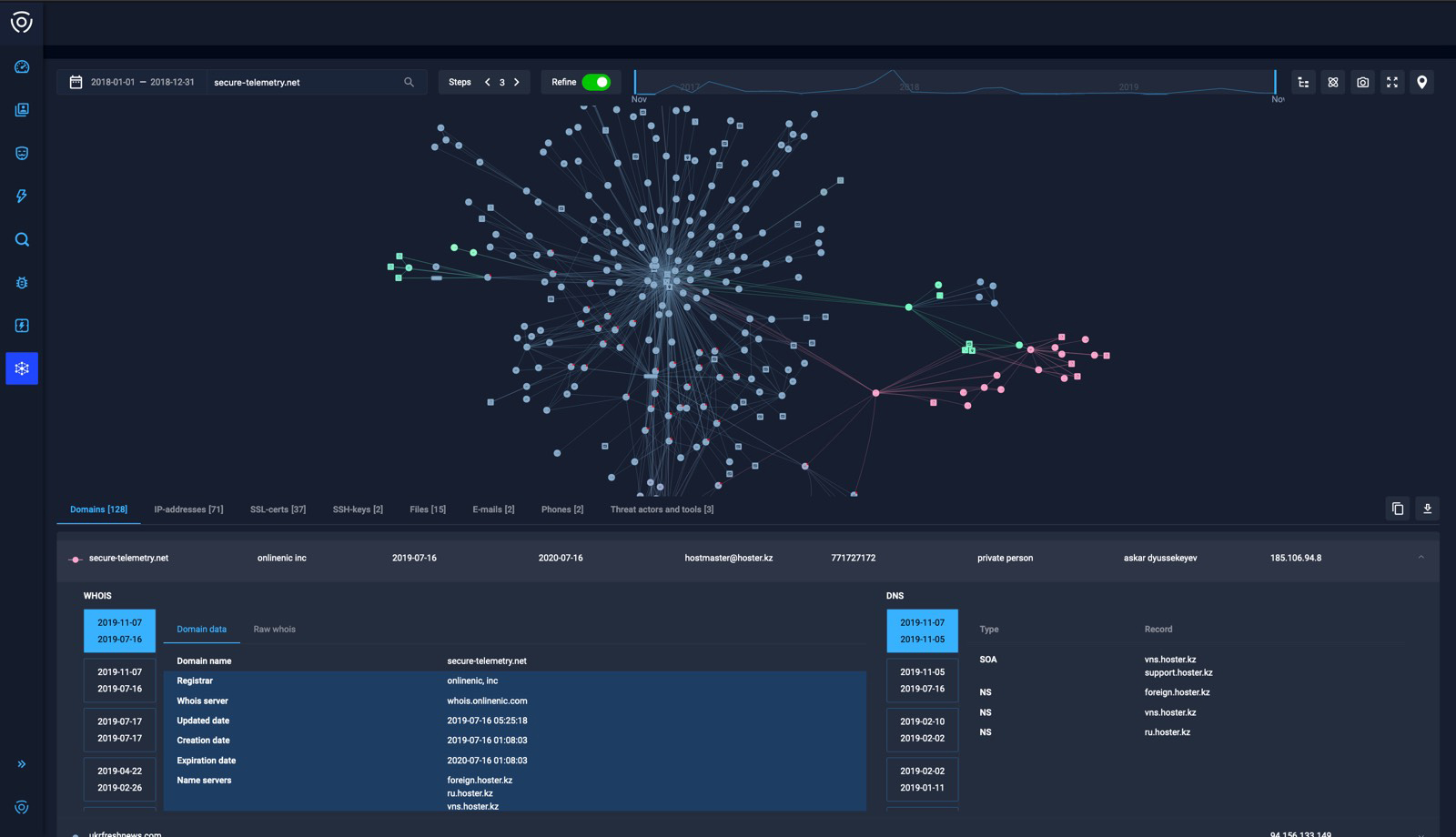
Task: Select the 2019-02-10 DNS record date
Action: 922,730
